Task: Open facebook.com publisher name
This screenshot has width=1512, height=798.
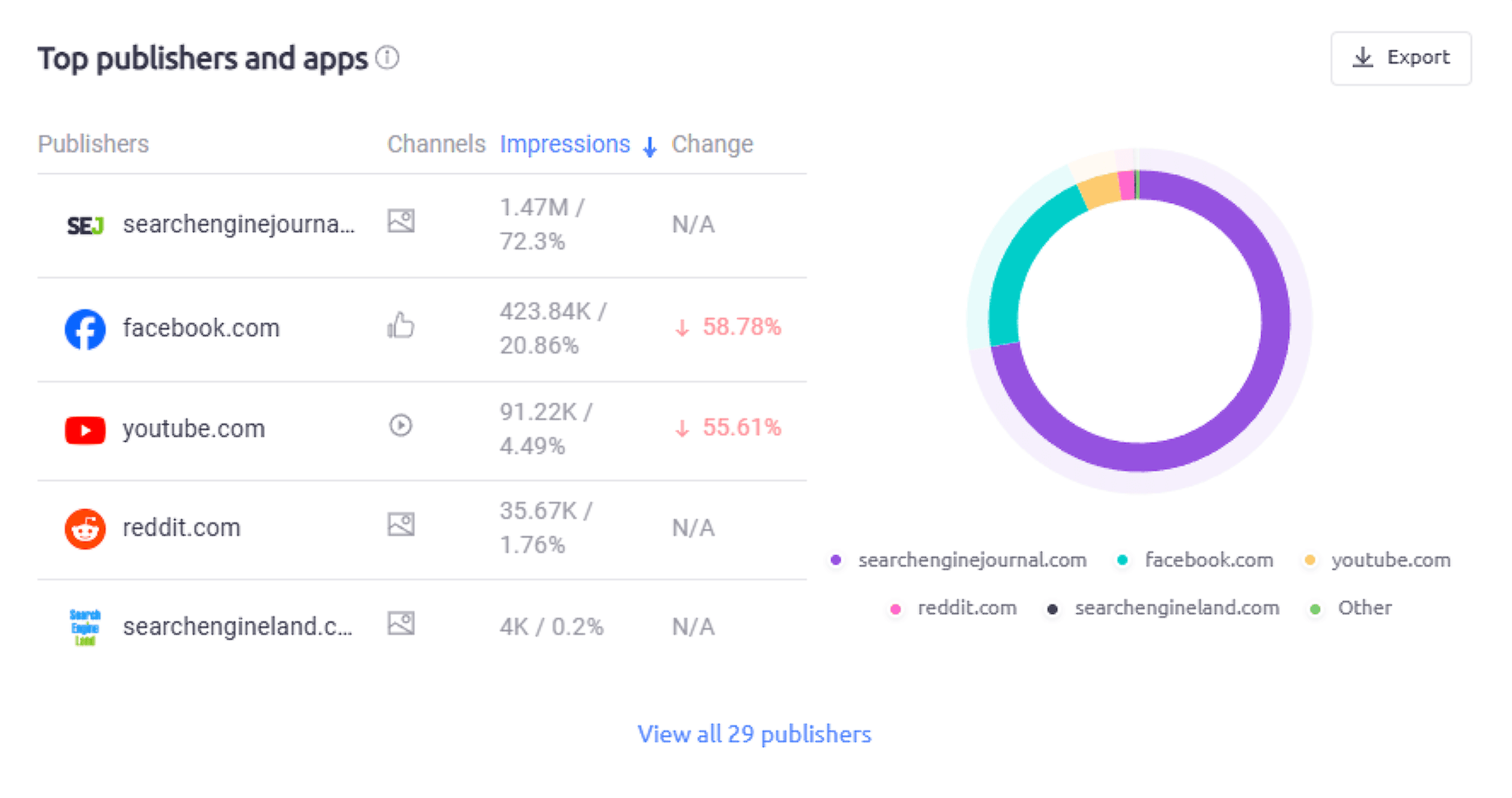Action: click(x=201, y=328)
